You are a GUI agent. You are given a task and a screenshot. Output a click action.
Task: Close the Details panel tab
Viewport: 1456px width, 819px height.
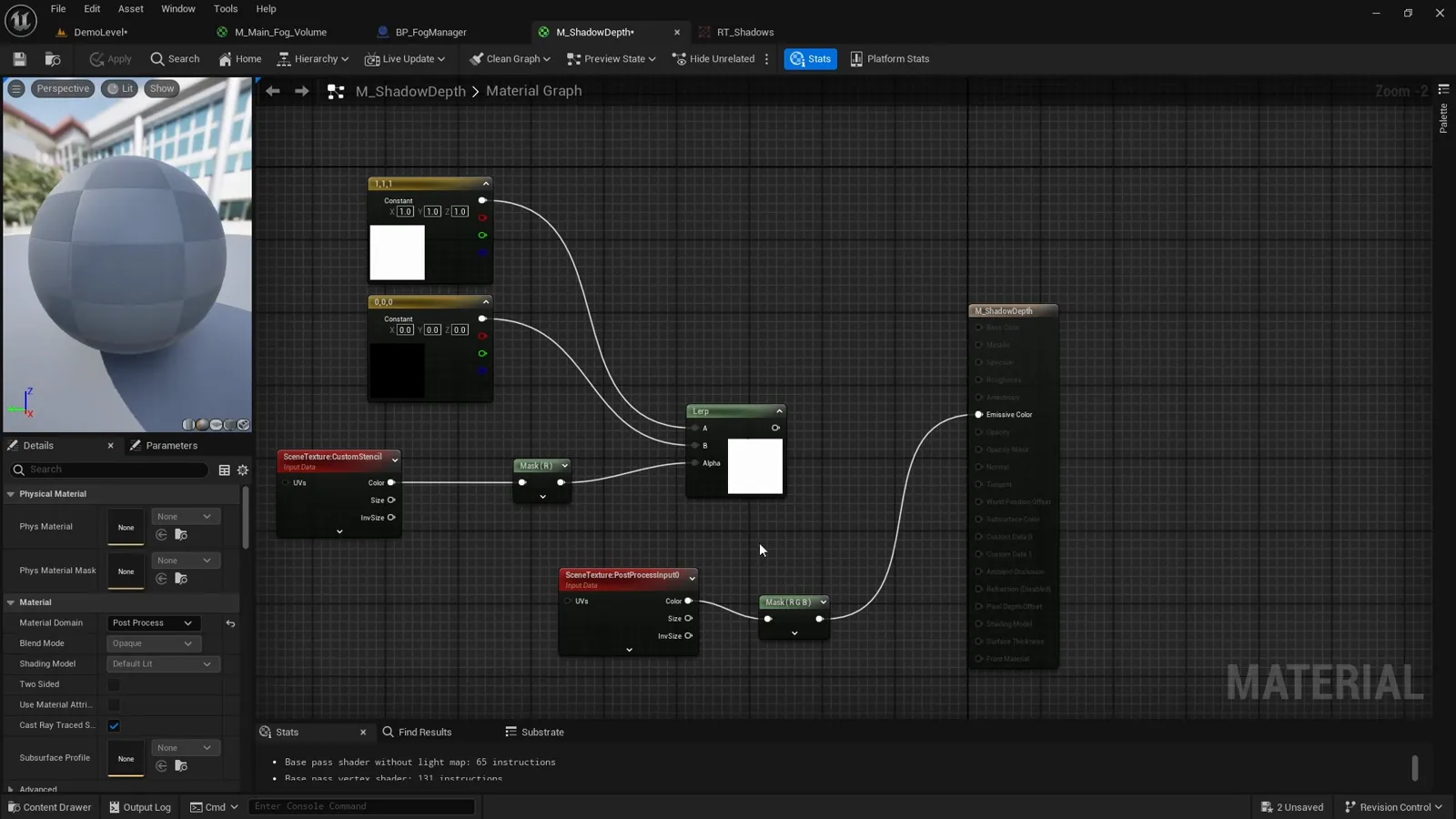coord(111,446)
